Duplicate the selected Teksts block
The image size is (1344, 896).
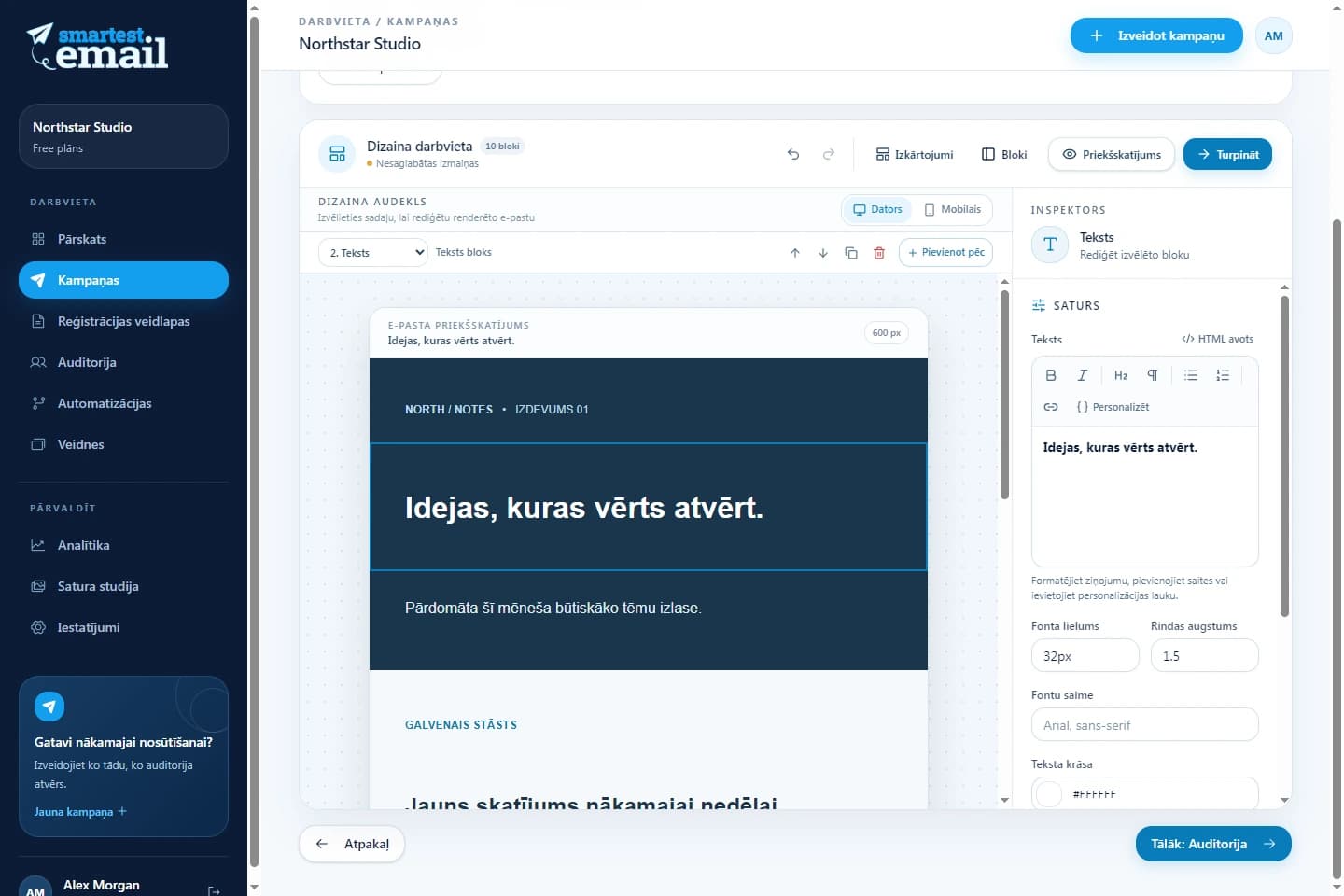point(851,253)
